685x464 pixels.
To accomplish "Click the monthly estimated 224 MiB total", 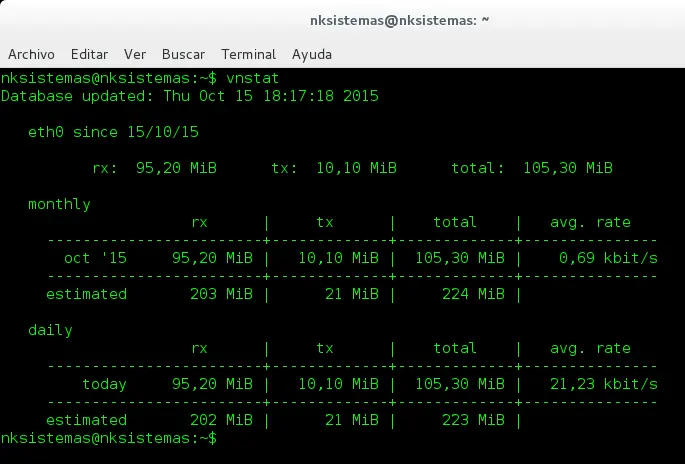I will tap(473, 294).
